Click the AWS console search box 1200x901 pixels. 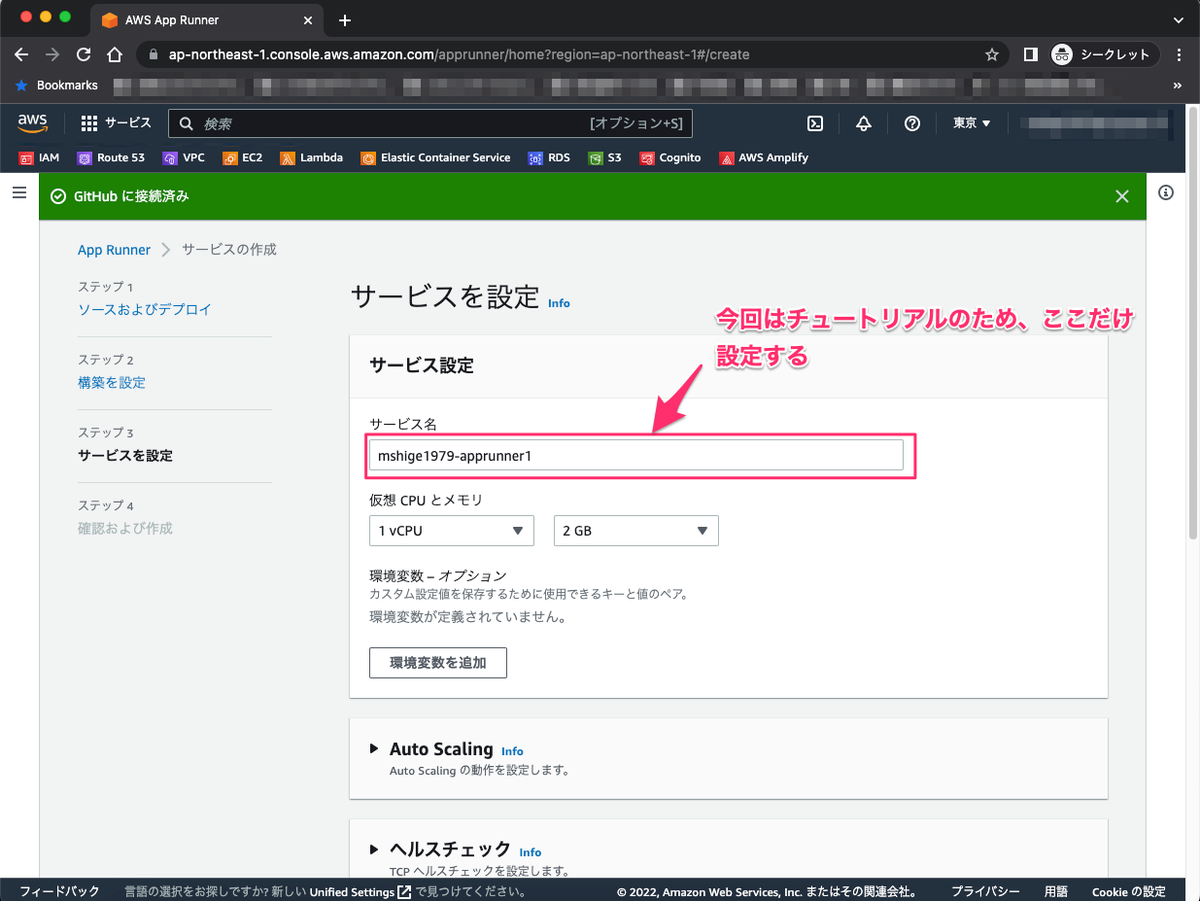[430, 123]
